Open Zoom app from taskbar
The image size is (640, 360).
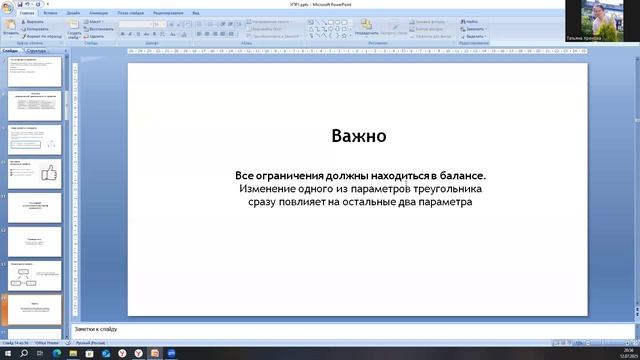pos(171,353)
